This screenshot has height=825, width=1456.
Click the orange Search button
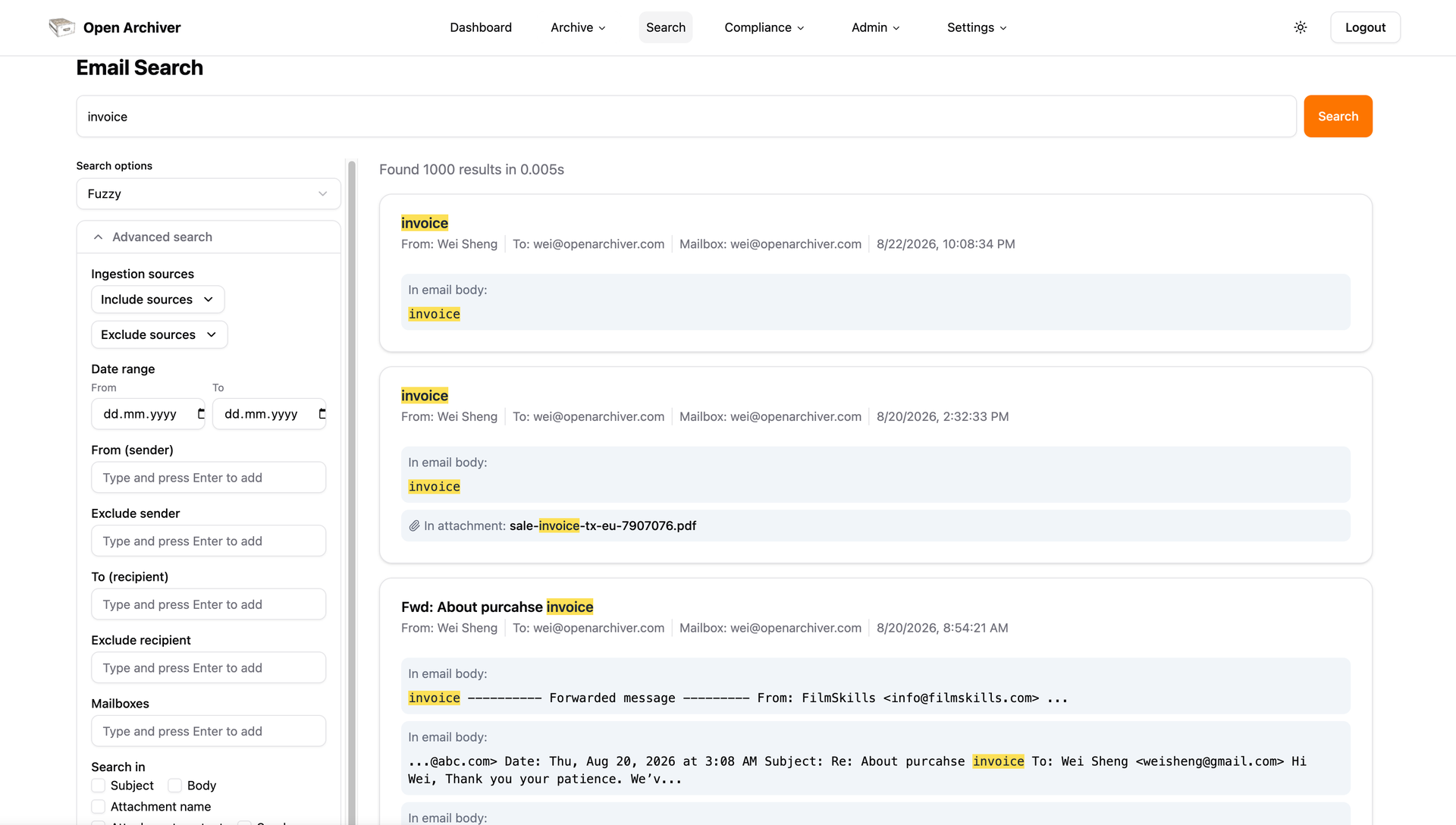[1338, 116]
